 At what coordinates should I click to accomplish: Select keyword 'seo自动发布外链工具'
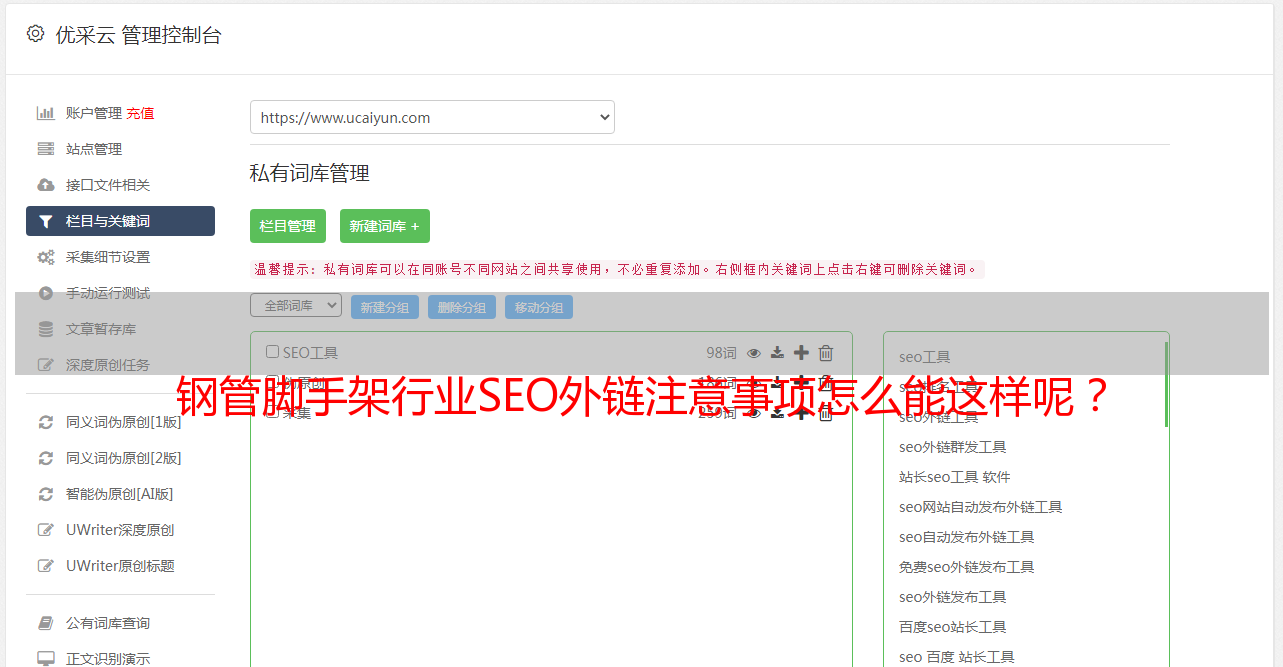pyautogui.click(x=966, y=537)
